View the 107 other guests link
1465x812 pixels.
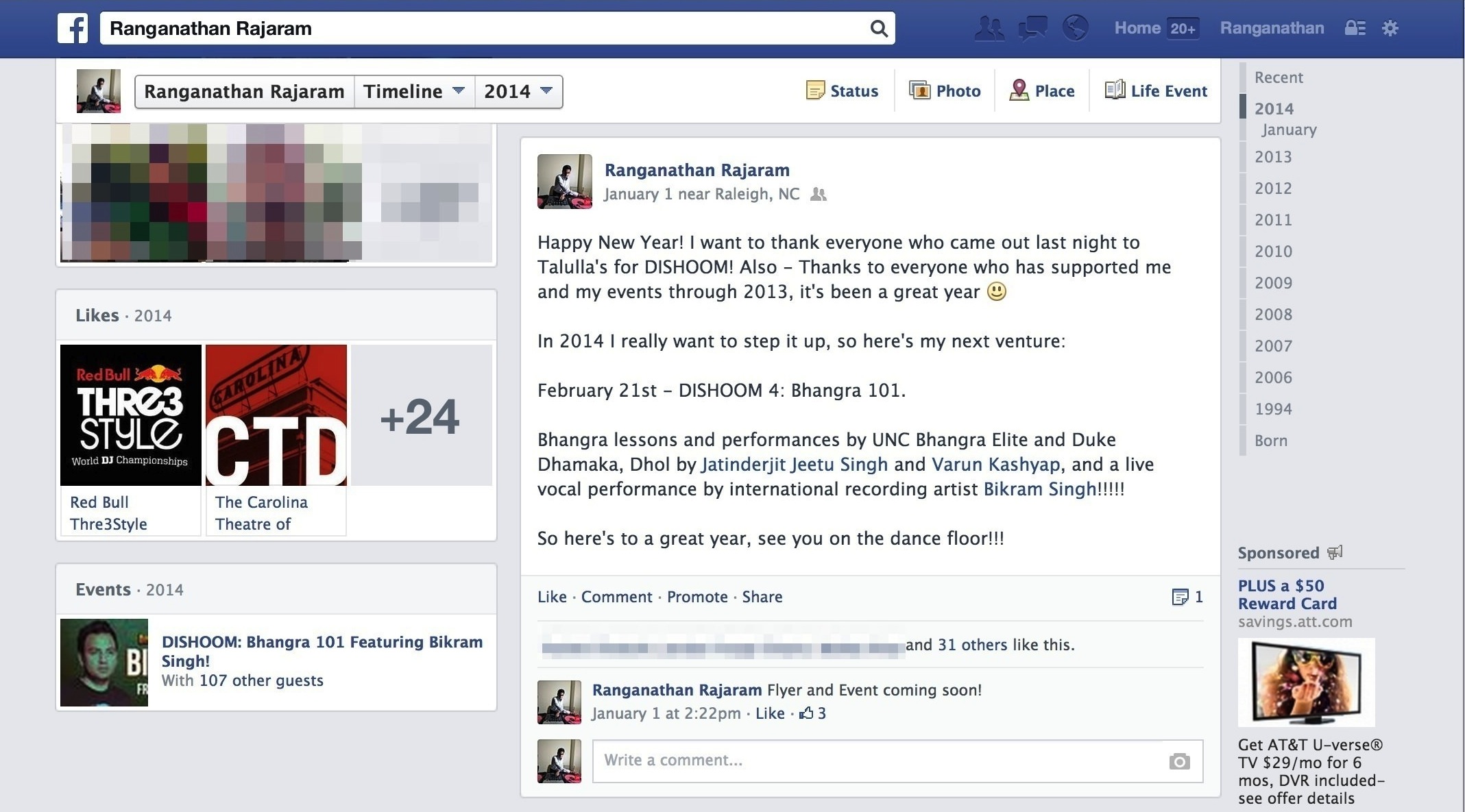[x=261, y=680]
